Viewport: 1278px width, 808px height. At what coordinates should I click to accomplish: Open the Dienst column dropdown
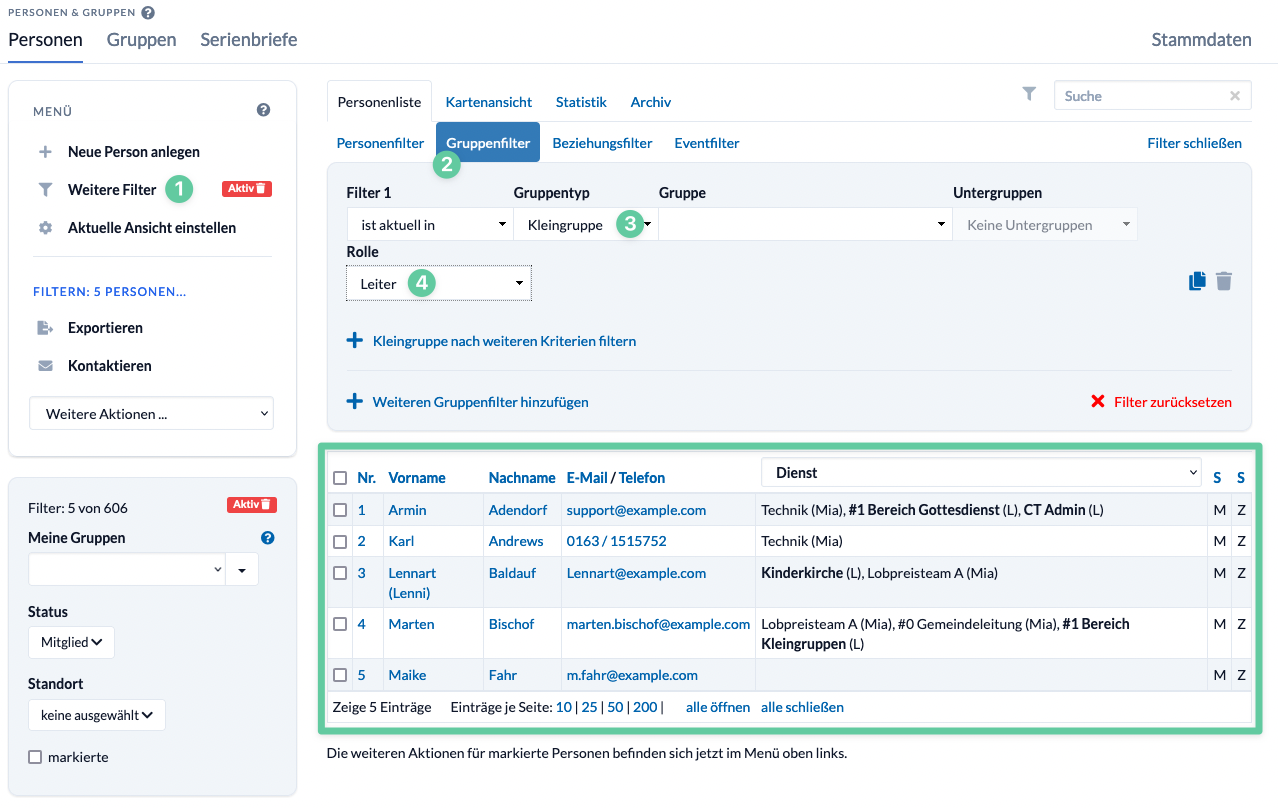click(x=981, y=472)
